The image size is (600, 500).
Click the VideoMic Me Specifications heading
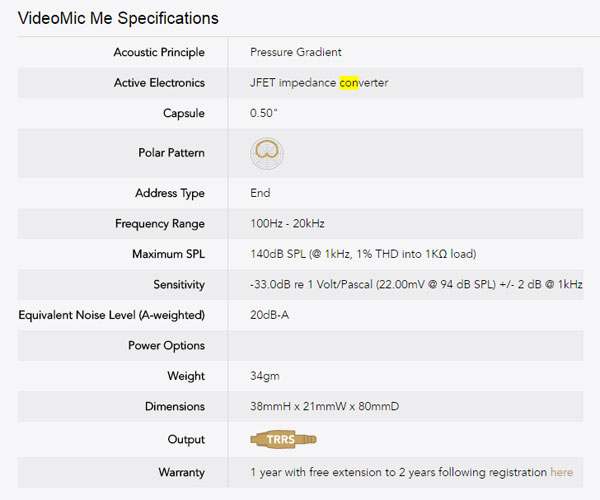118,18
